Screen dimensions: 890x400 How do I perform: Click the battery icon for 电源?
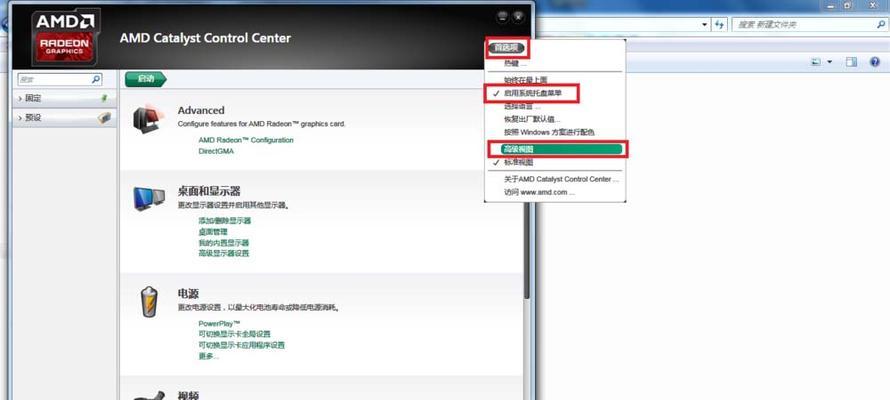pyautogui.click(x=150, y=301)
